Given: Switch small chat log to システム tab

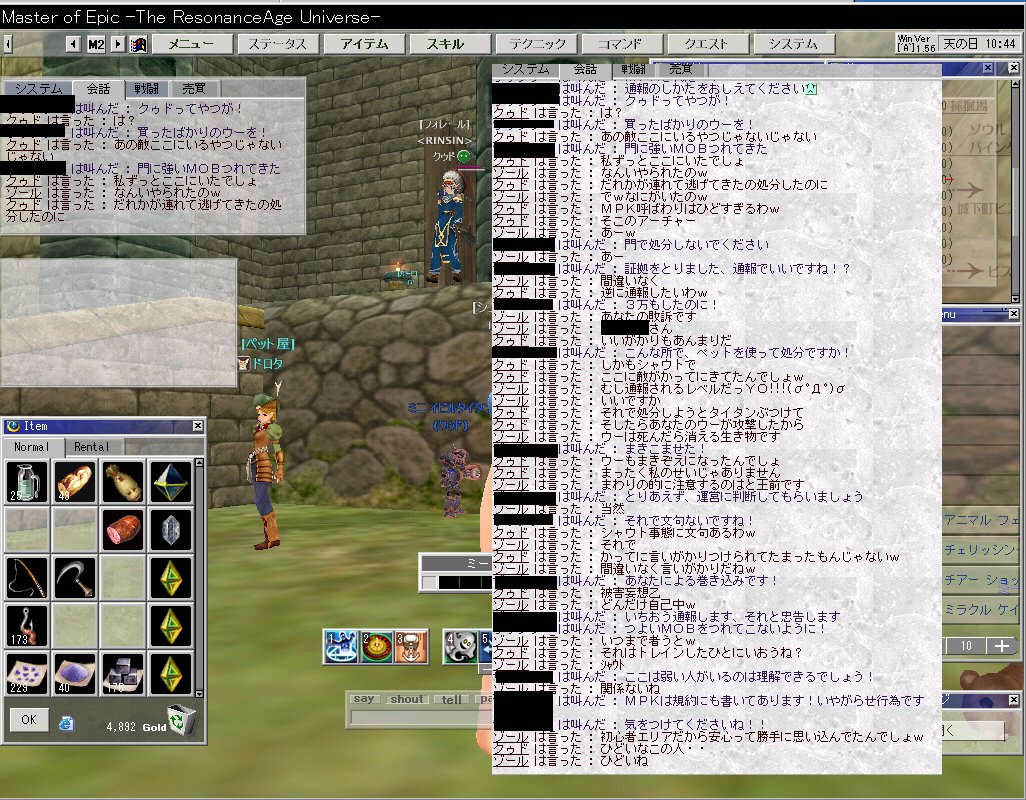Looking at the screenshot, I should [x=38, y=88].
